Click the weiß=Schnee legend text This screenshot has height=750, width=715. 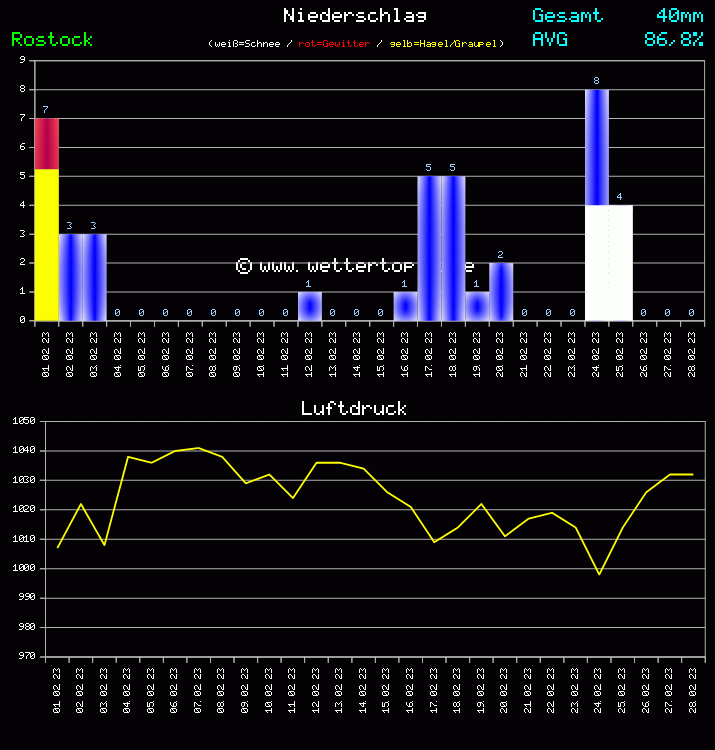click(250, 44)
